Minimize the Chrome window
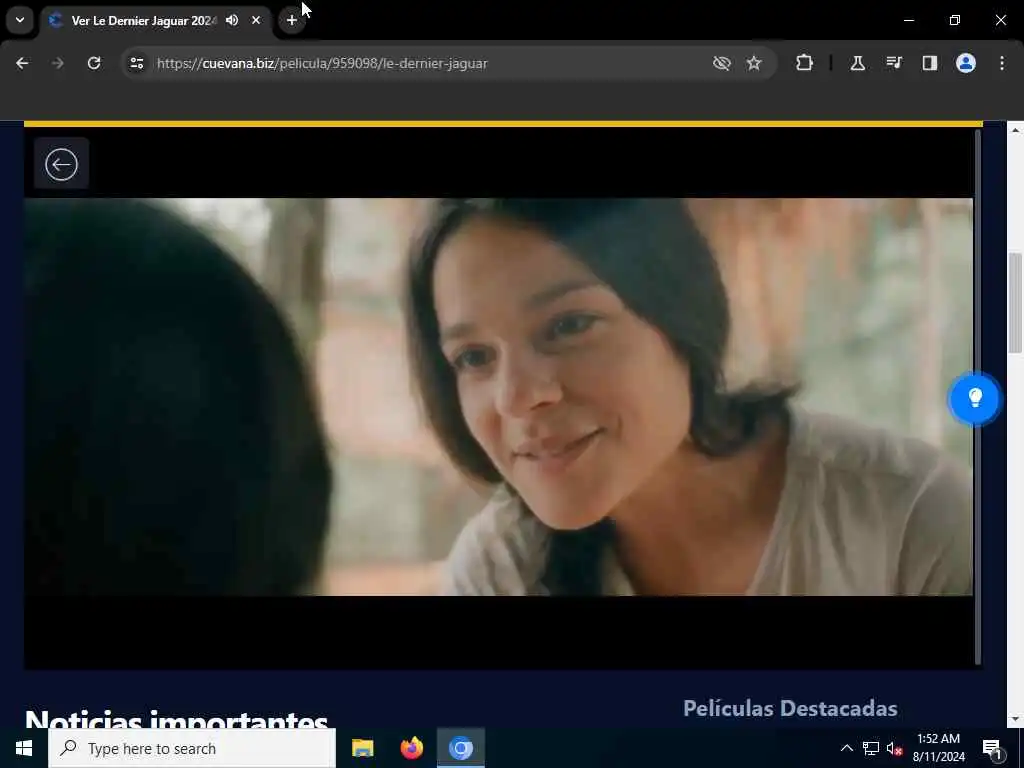1024x768 pixels. point(908,20)
